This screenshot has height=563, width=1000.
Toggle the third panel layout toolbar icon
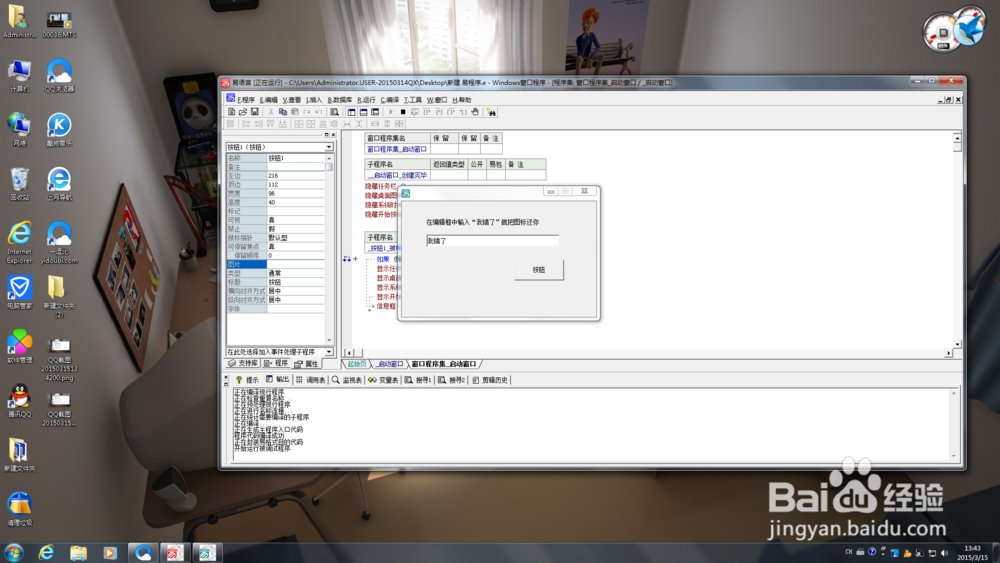[375, 112]
